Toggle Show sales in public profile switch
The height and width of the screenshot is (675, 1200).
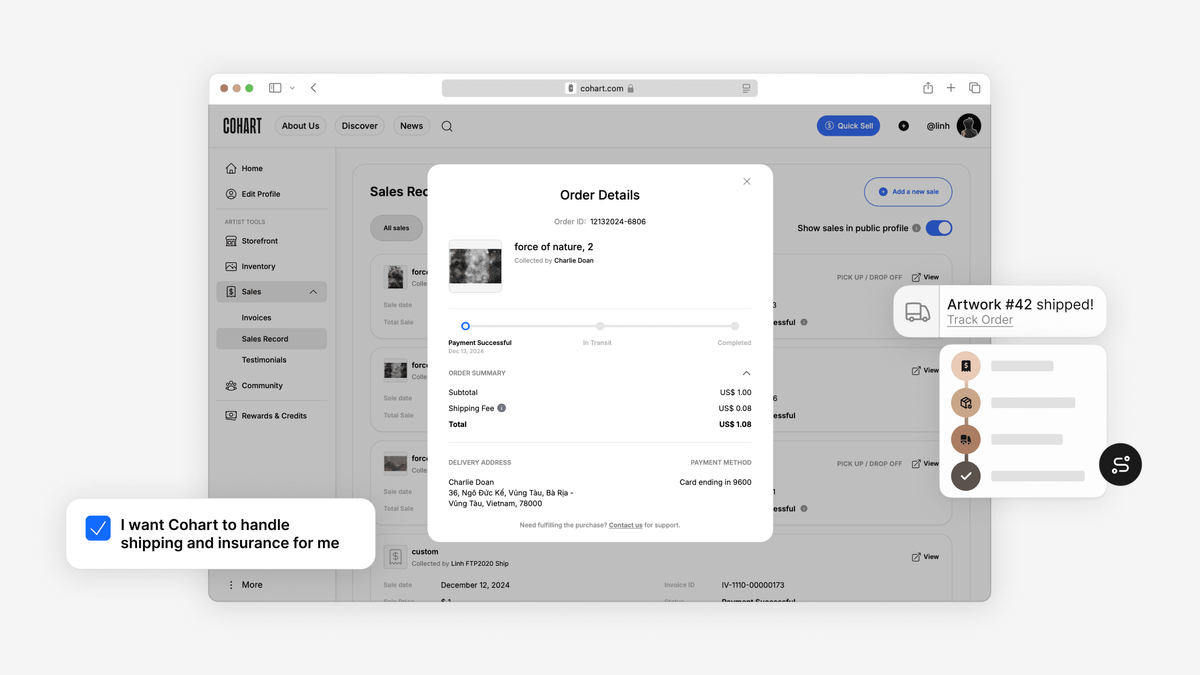point(939,228)
